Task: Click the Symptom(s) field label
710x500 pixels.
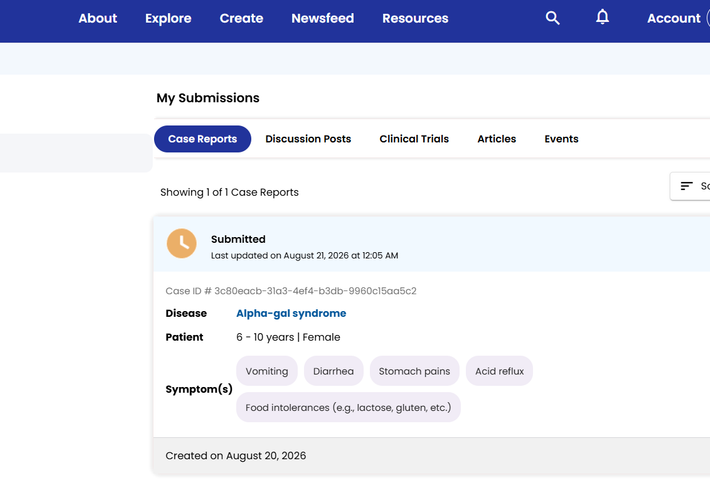Action: pyautogui.click(x=199, y=389)
